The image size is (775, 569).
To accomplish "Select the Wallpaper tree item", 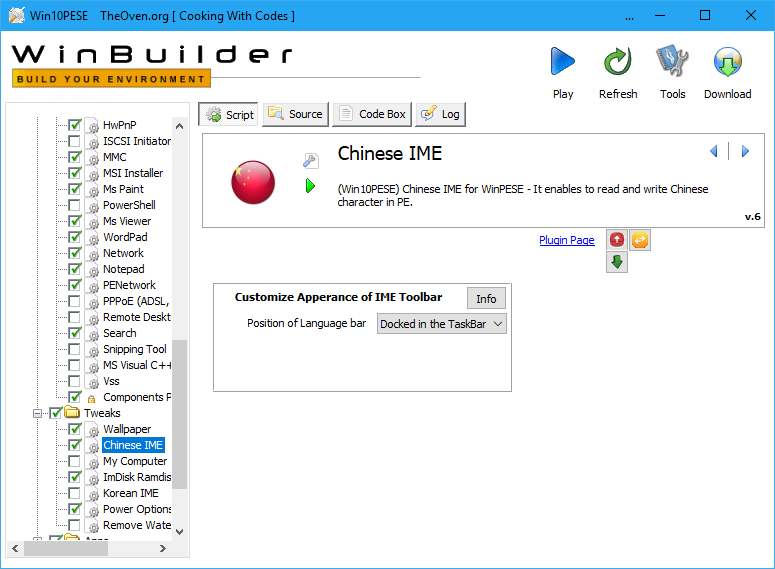I will (x=127, y=429).
